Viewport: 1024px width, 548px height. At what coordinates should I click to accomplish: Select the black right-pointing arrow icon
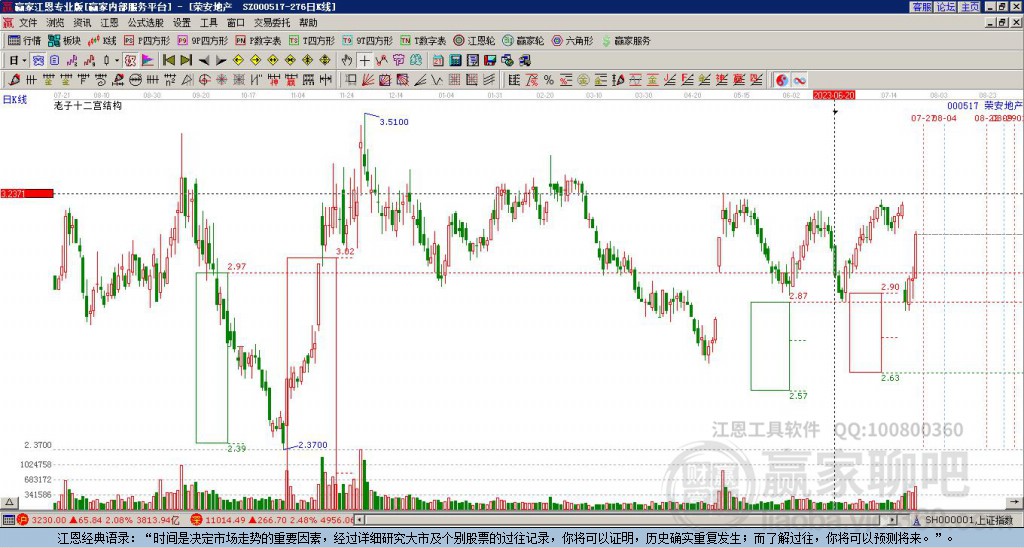[x=221, y=60]
